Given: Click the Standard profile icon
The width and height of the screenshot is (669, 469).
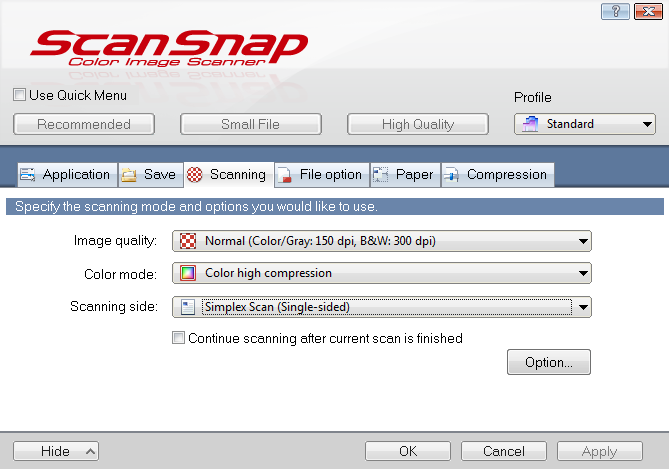Looking at the screenshot, I should (x=530, y=124).
